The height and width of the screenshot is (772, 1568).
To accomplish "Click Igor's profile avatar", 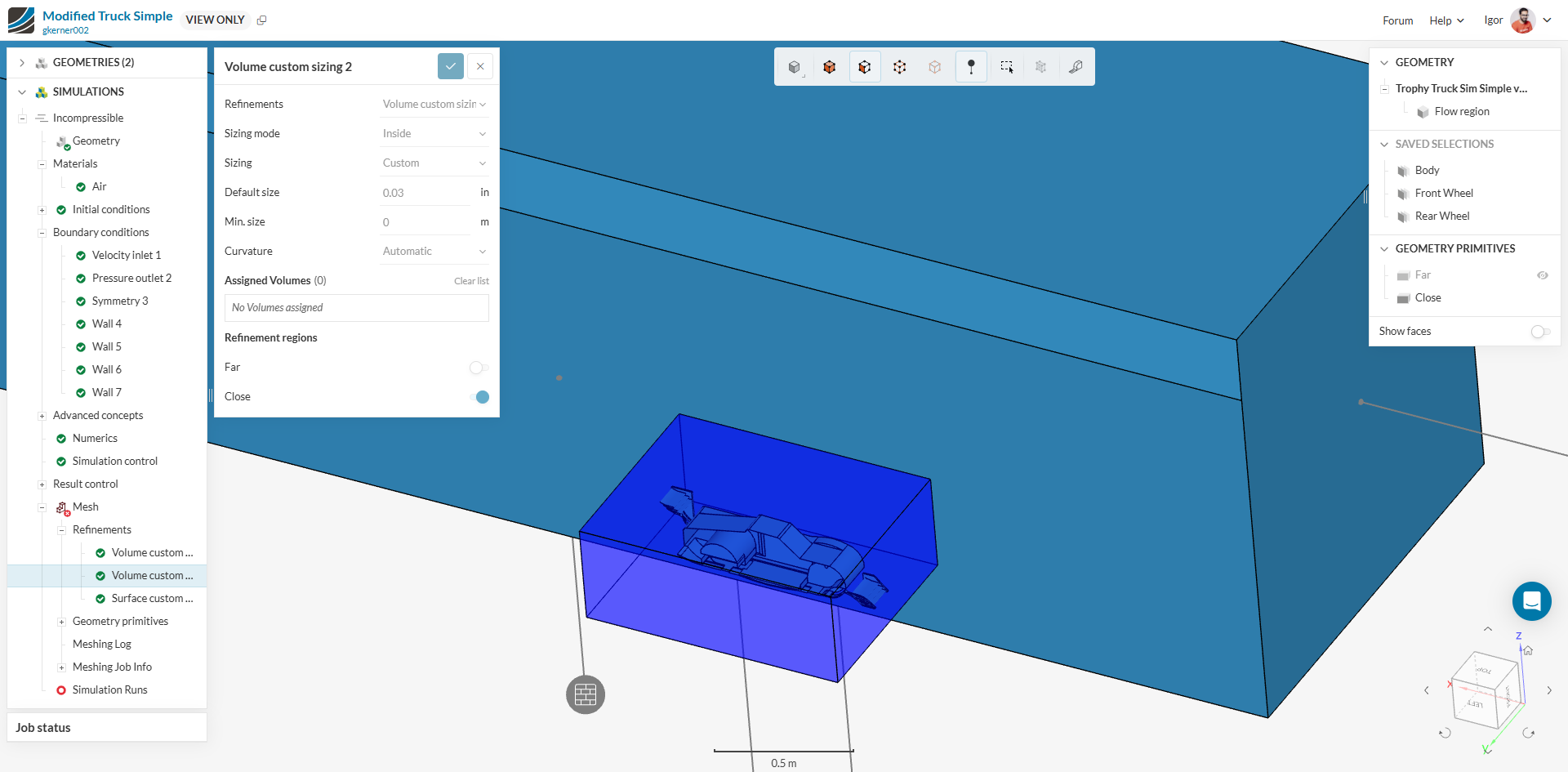I will coord(1522,20).
